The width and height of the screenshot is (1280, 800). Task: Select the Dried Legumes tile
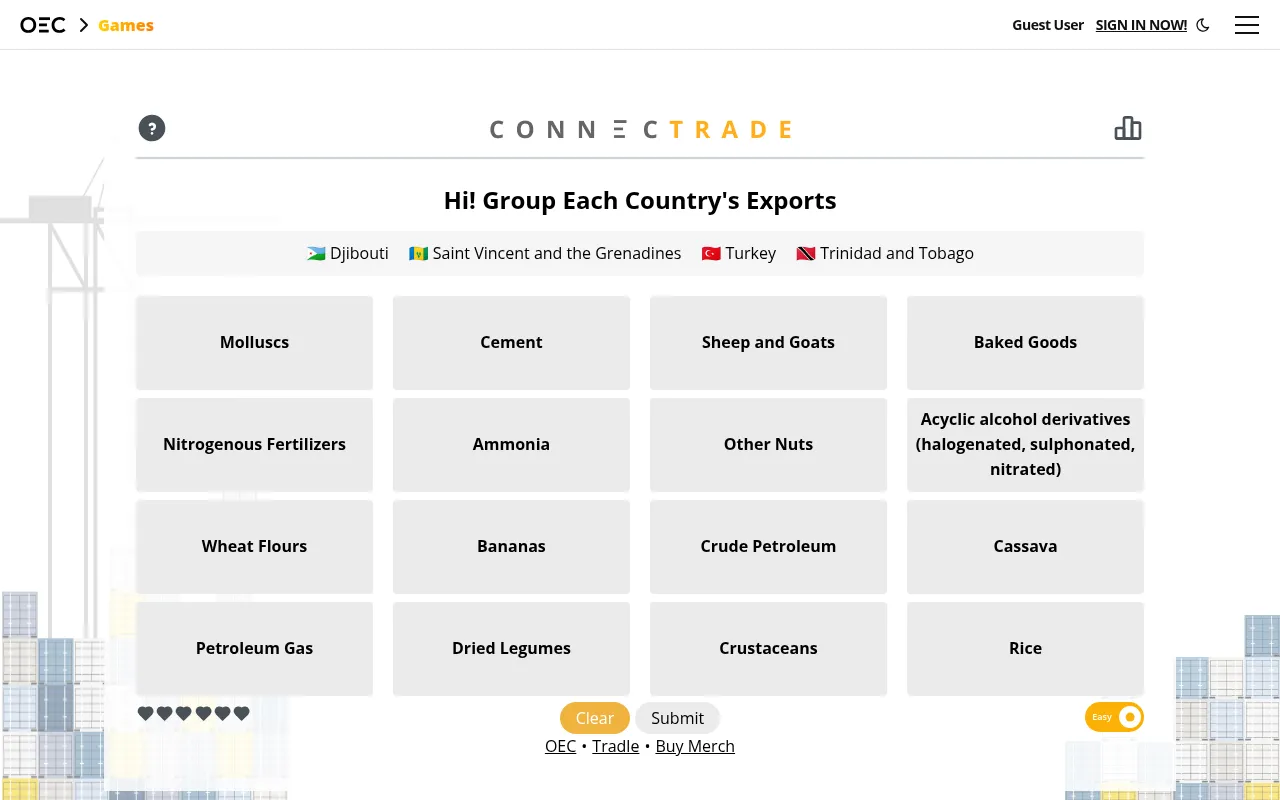point(511,648)
